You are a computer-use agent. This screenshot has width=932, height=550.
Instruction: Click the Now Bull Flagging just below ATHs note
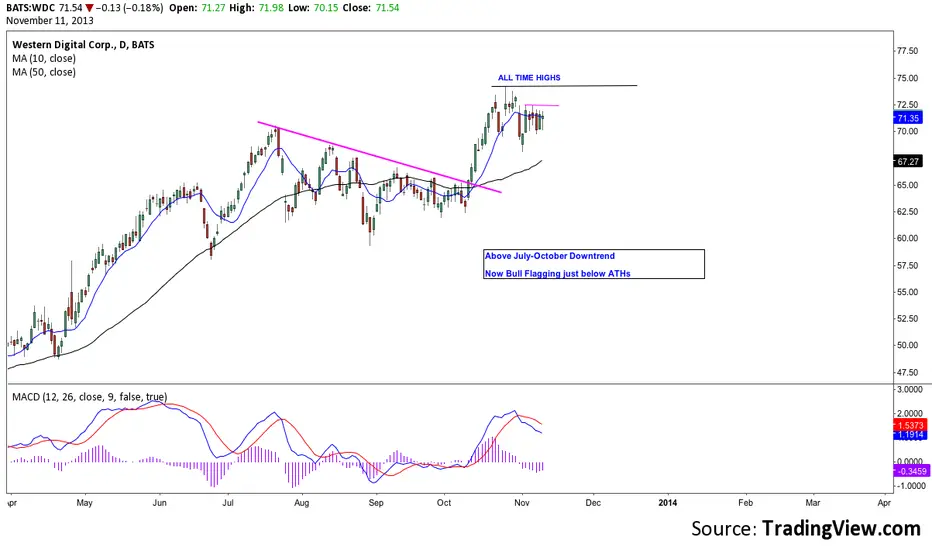[558, 274]
